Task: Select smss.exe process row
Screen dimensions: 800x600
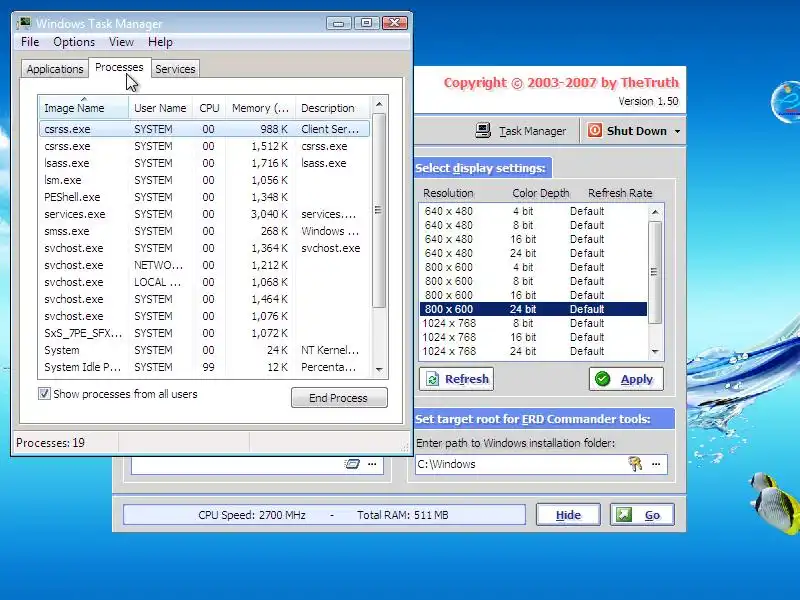Action: coord(204,231)
